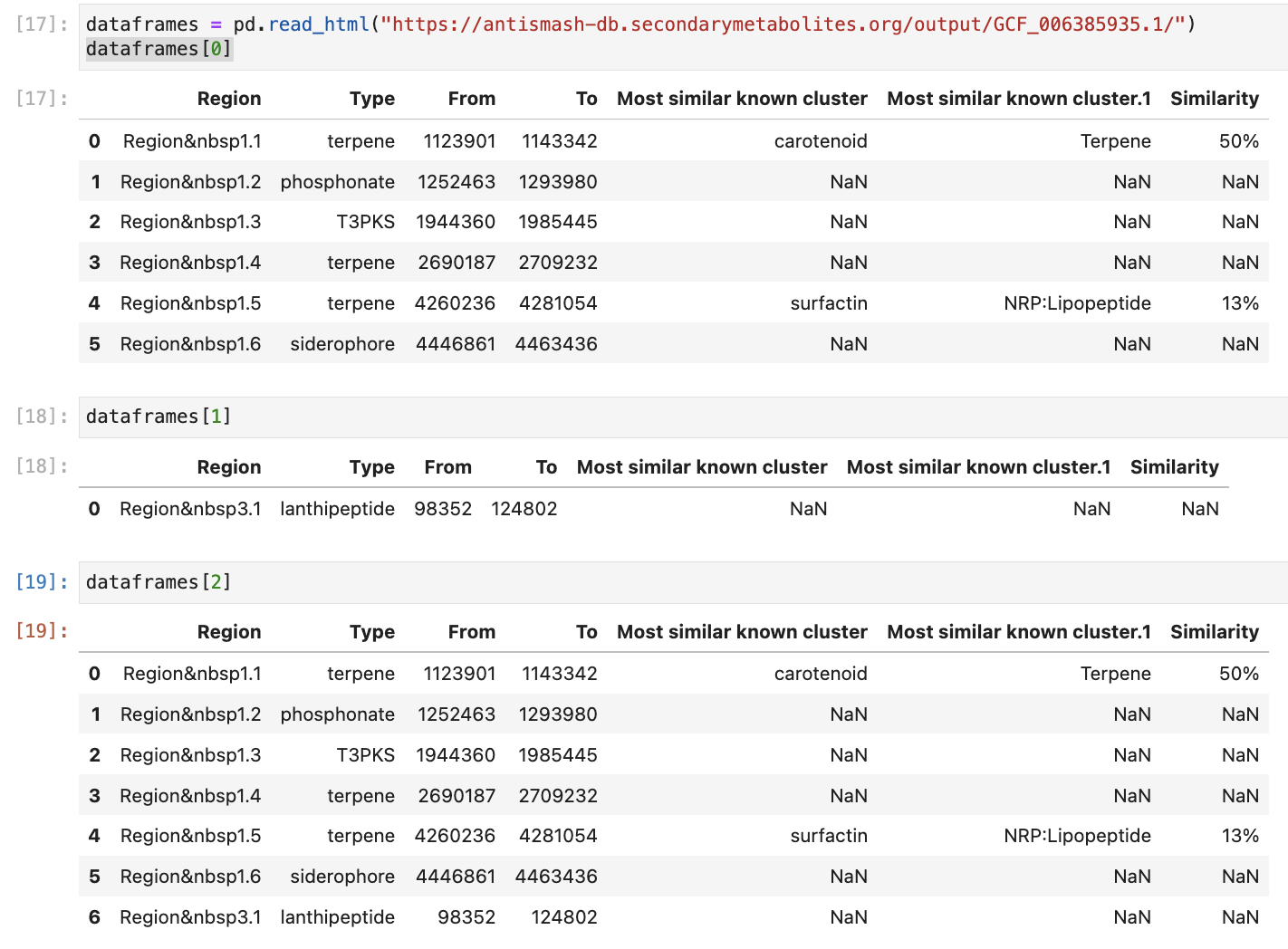Click into the pd.read_html code cell

coord(683,36)
